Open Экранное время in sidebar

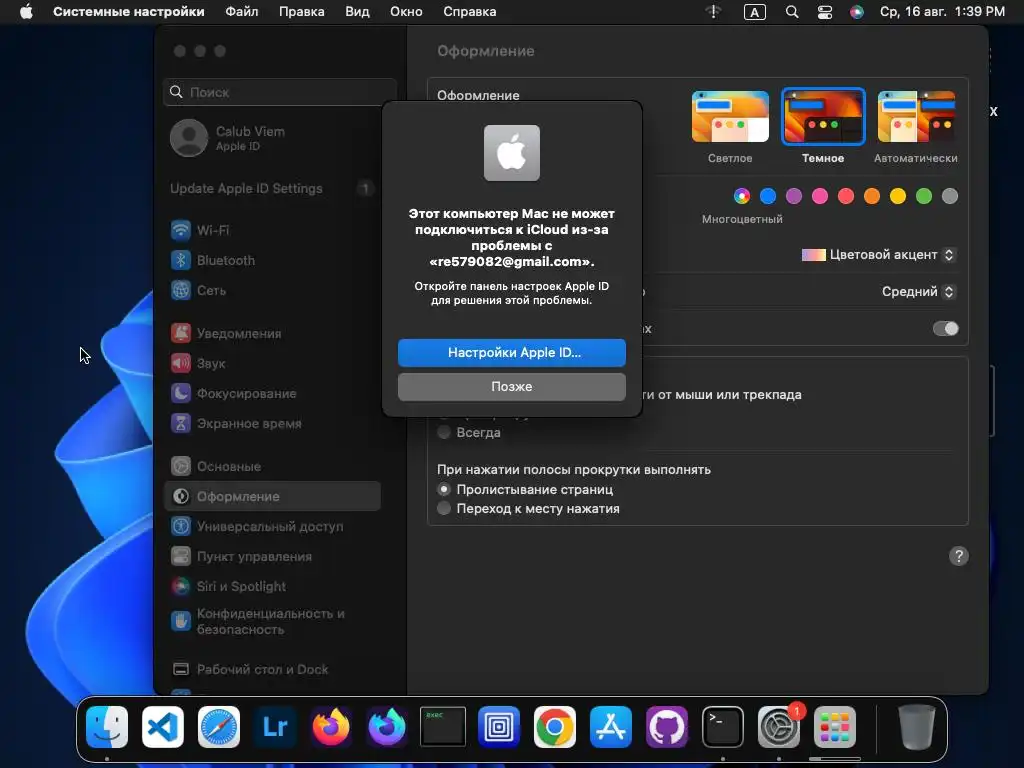(x=272, y=423)
